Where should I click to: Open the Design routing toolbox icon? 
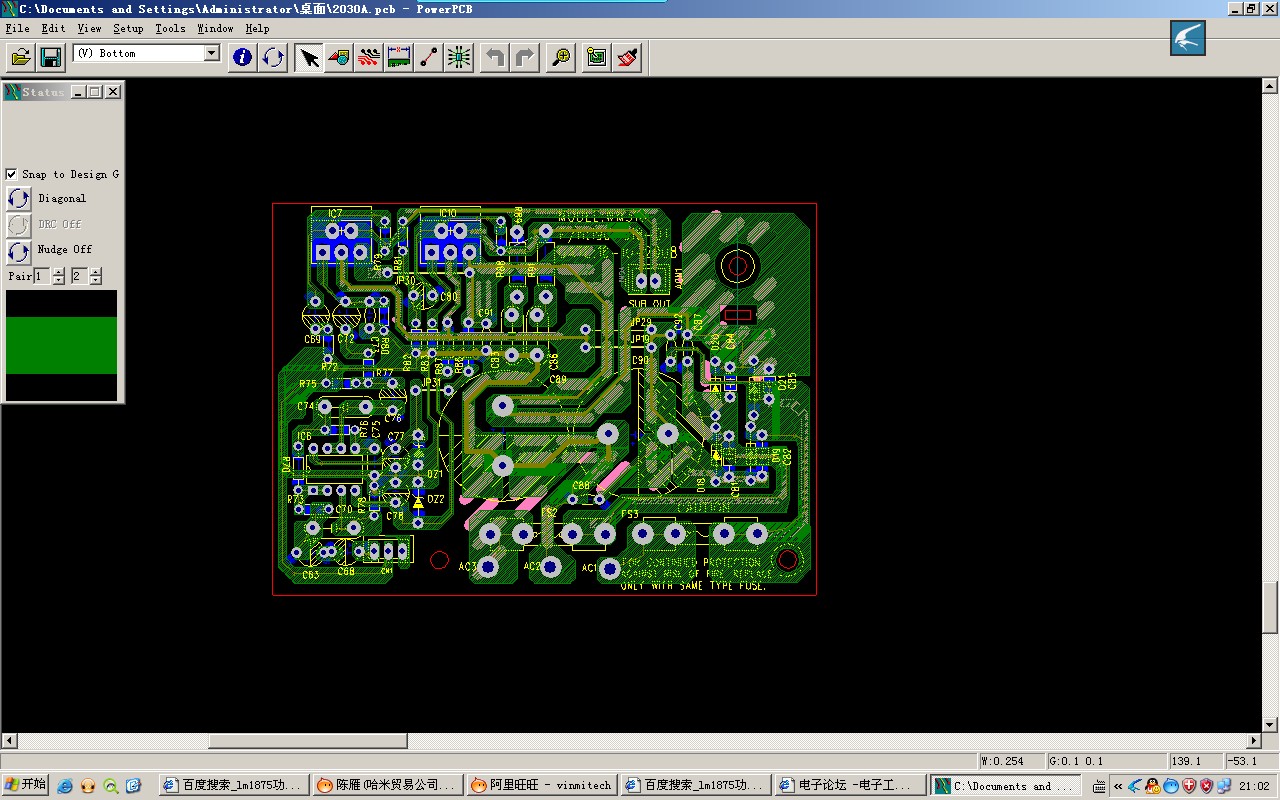coord(369,57)
